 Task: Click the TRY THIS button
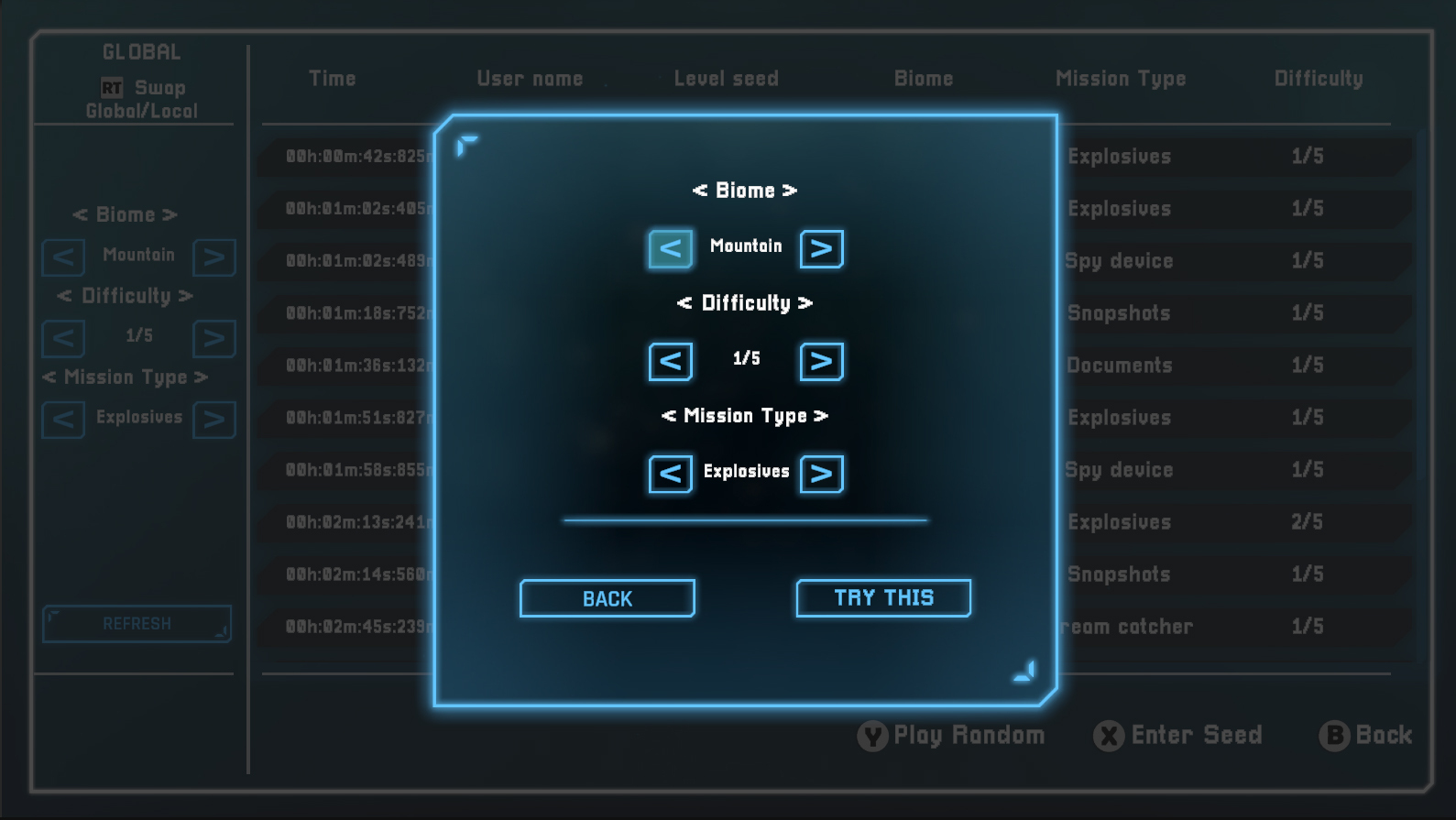pos(883,598)
